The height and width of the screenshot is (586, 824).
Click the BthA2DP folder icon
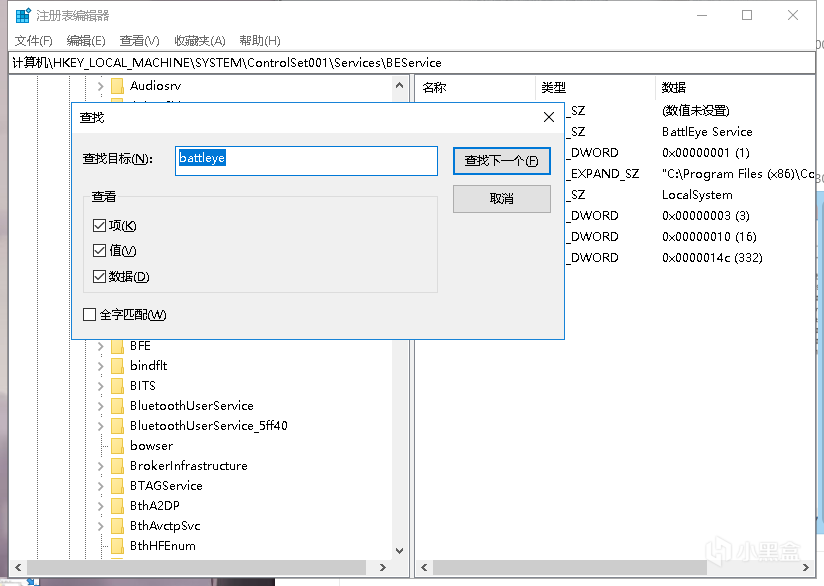point(117,506)
